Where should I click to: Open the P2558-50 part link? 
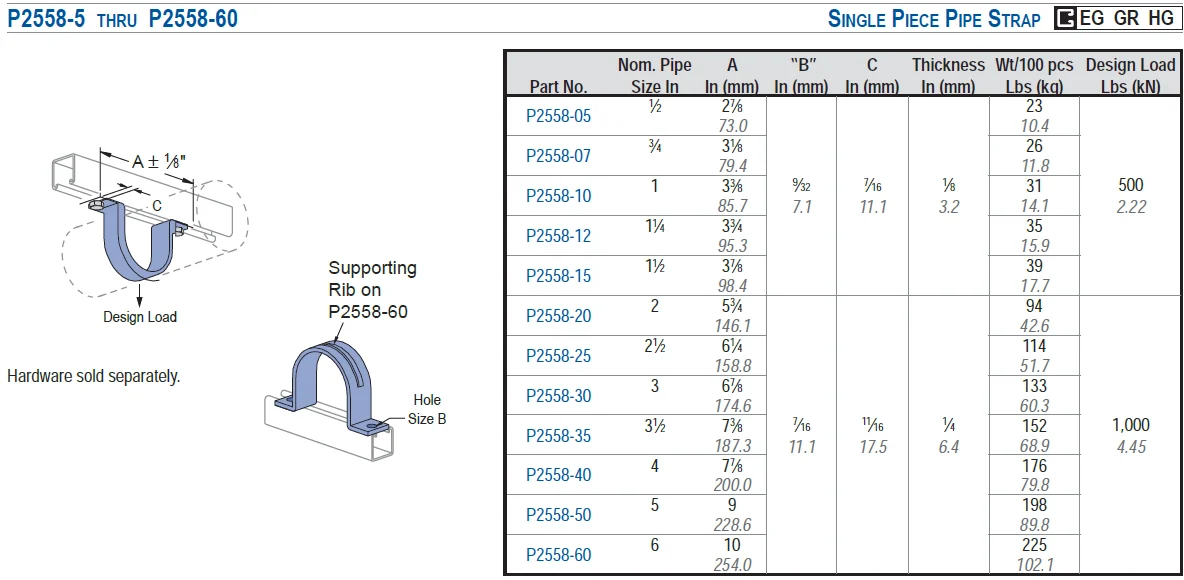[x=558, y=516]
